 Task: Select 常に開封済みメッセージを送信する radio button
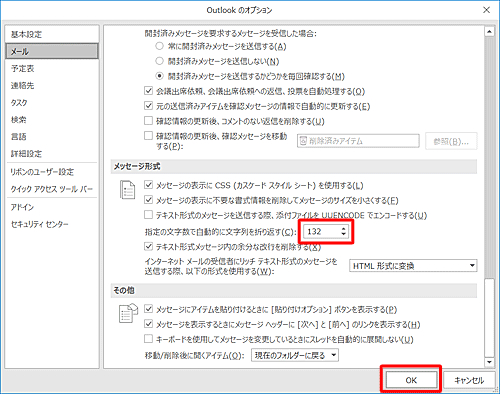(160, 46)
